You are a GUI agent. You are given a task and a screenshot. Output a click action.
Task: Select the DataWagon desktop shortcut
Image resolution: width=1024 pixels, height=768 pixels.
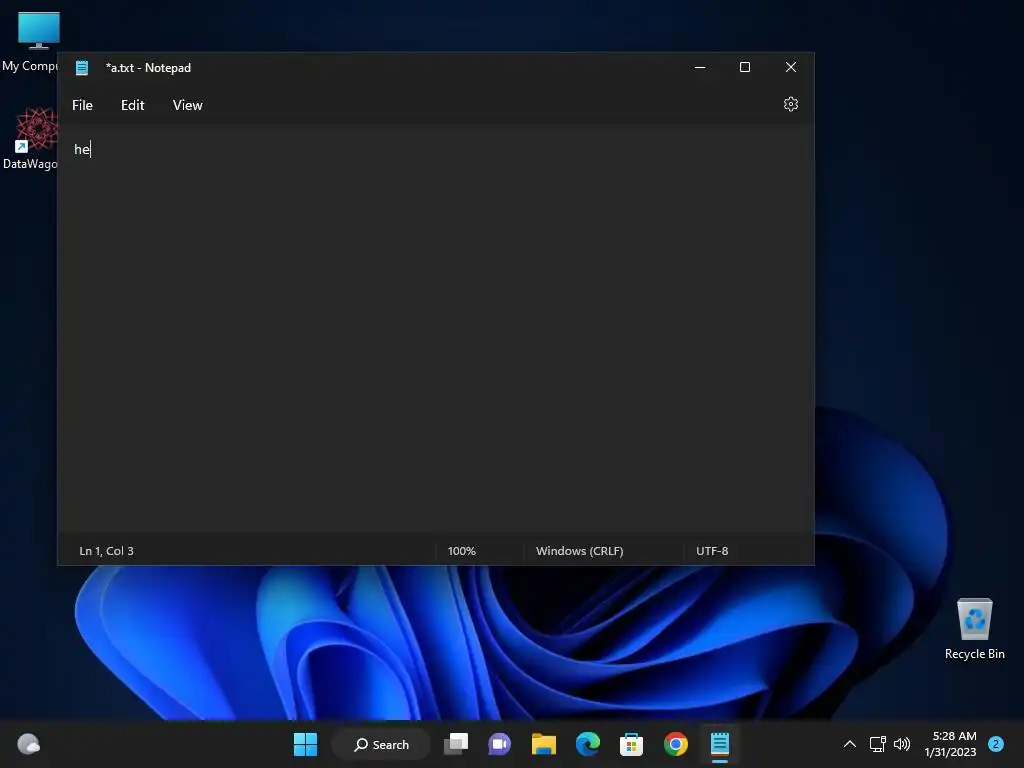click(30, 139)
